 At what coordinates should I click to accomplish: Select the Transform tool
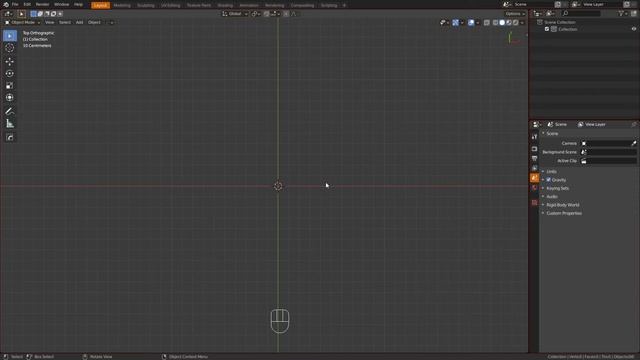10,98
